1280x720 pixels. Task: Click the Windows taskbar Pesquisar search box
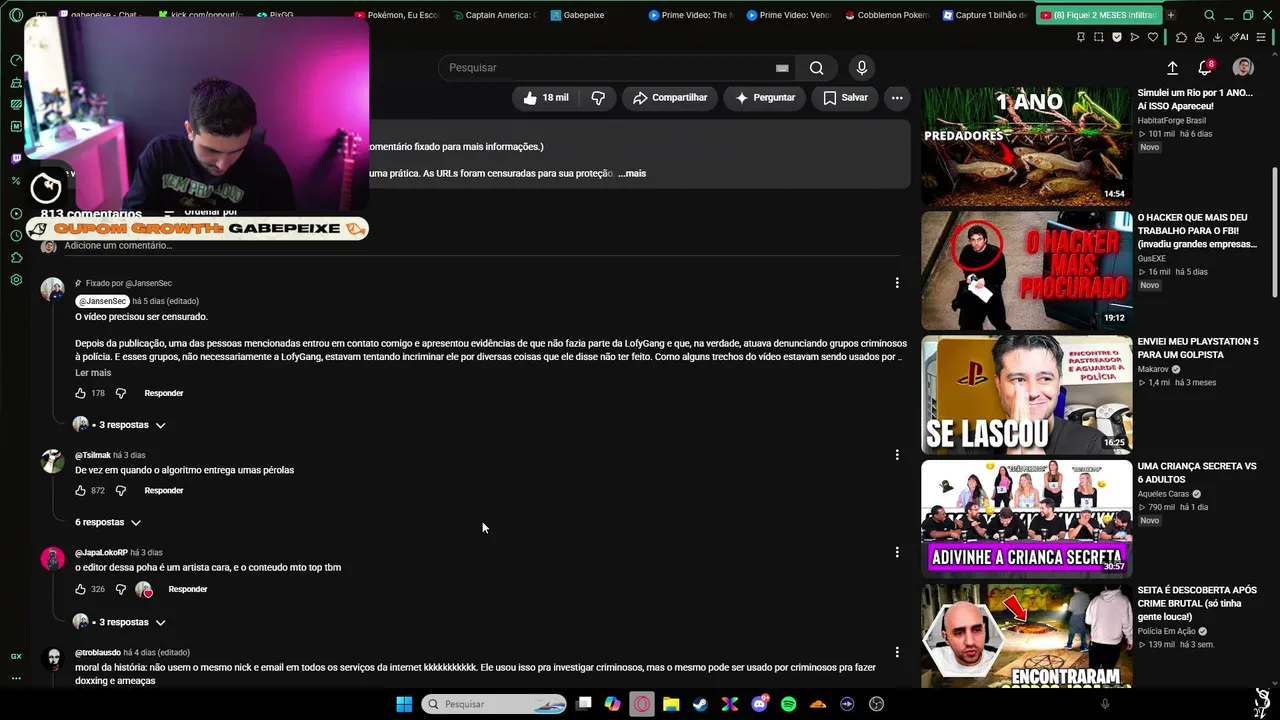coord(494,704)
